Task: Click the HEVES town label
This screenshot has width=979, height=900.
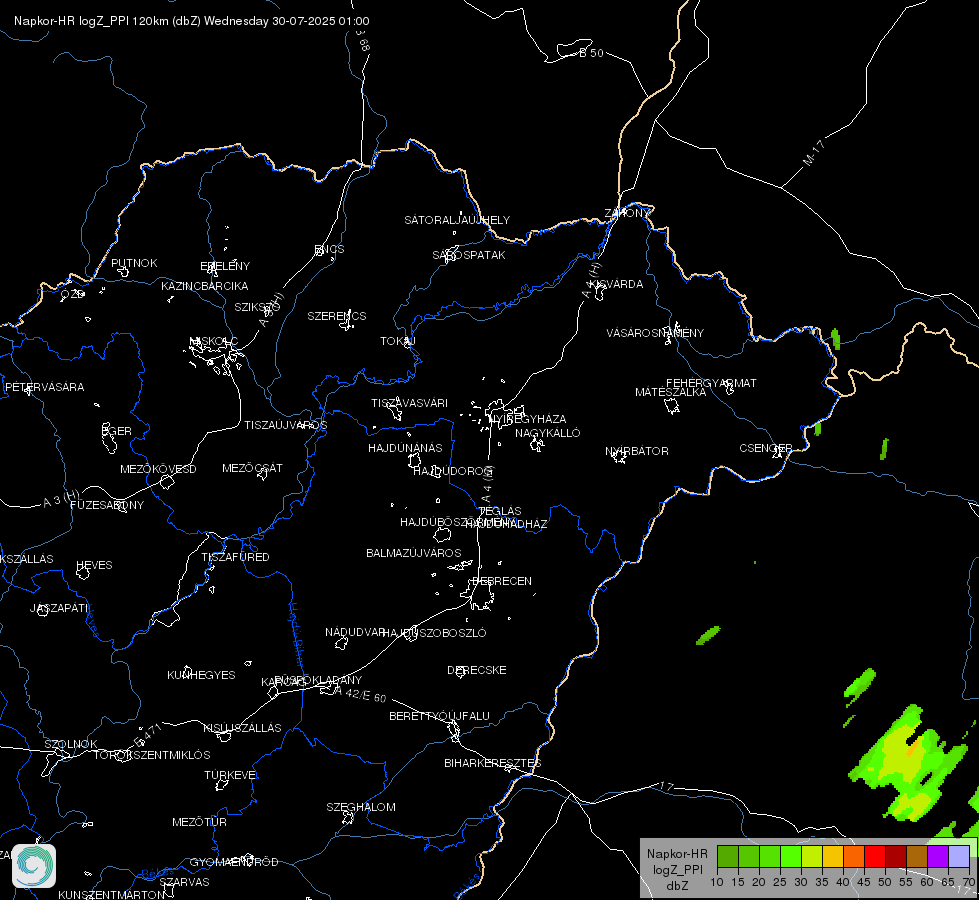Action: [x=94, y=565]
